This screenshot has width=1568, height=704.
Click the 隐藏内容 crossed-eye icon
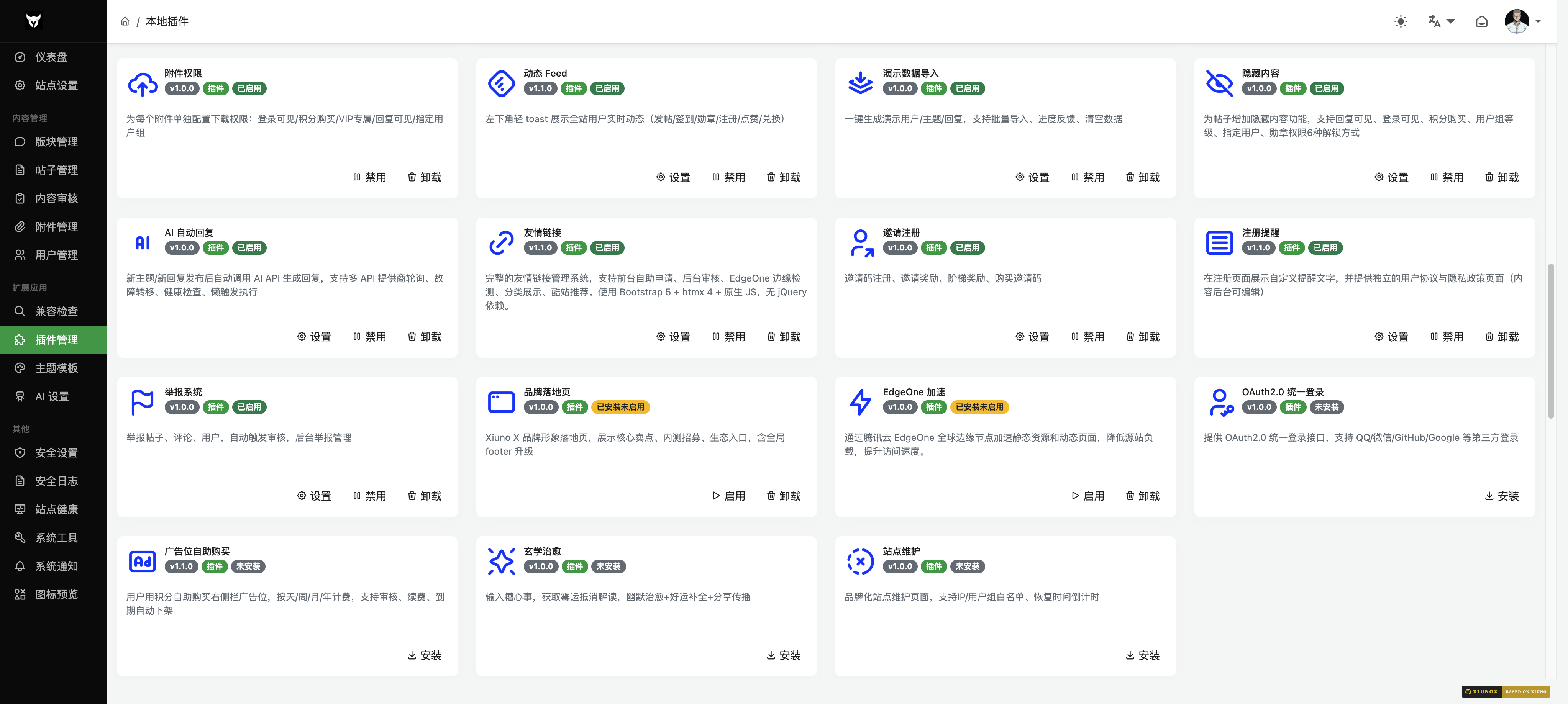pyautogui.click(x=1220, y=83)
